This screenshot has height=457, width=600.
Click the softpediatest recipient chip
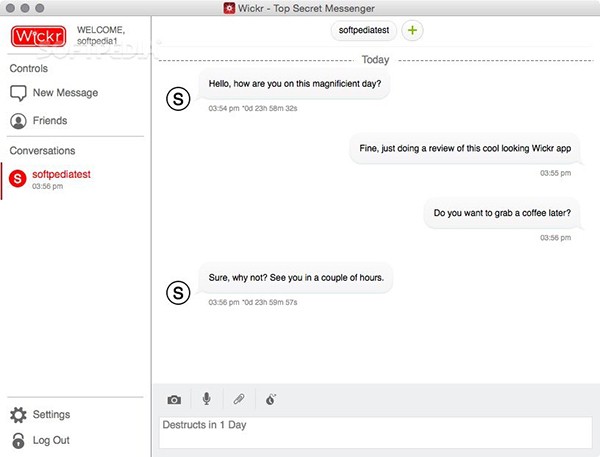point(364,30)
